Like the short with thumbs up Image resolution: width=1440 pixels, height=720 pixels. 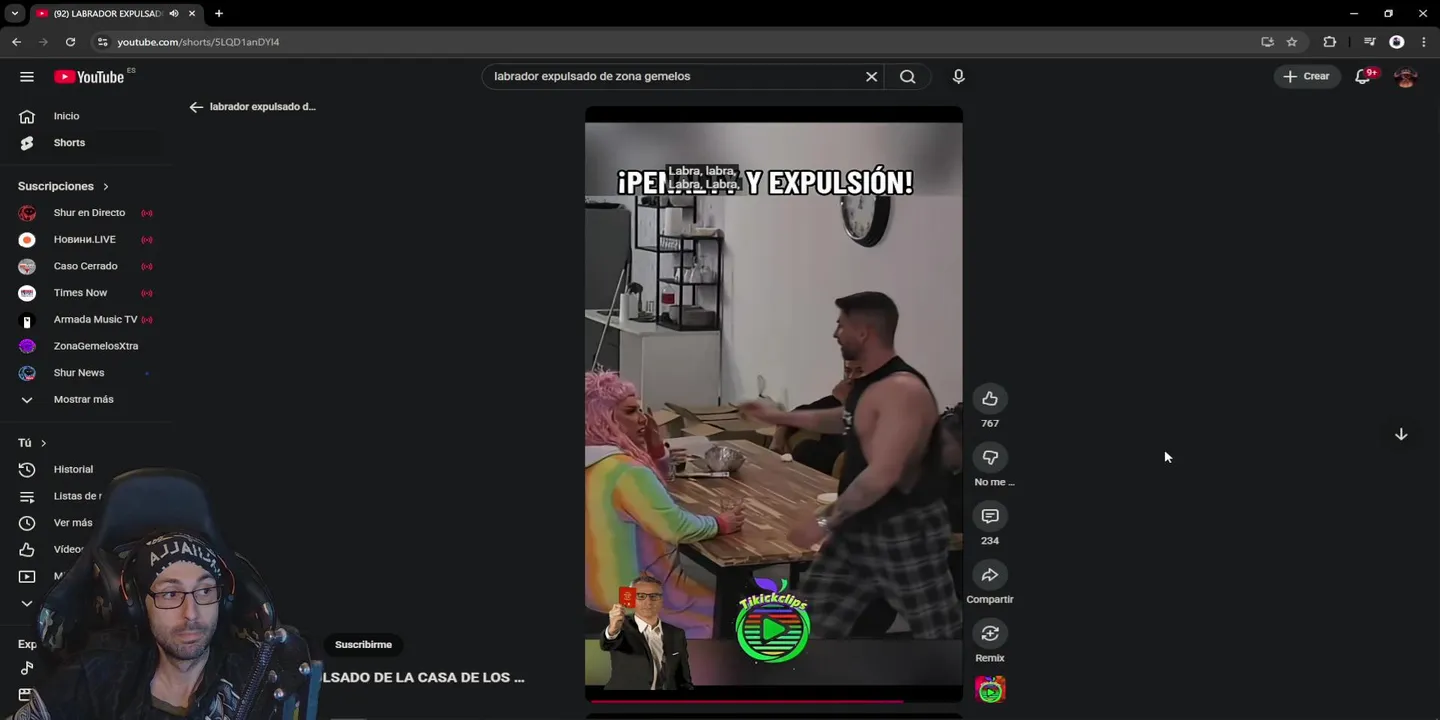point(990,399)
